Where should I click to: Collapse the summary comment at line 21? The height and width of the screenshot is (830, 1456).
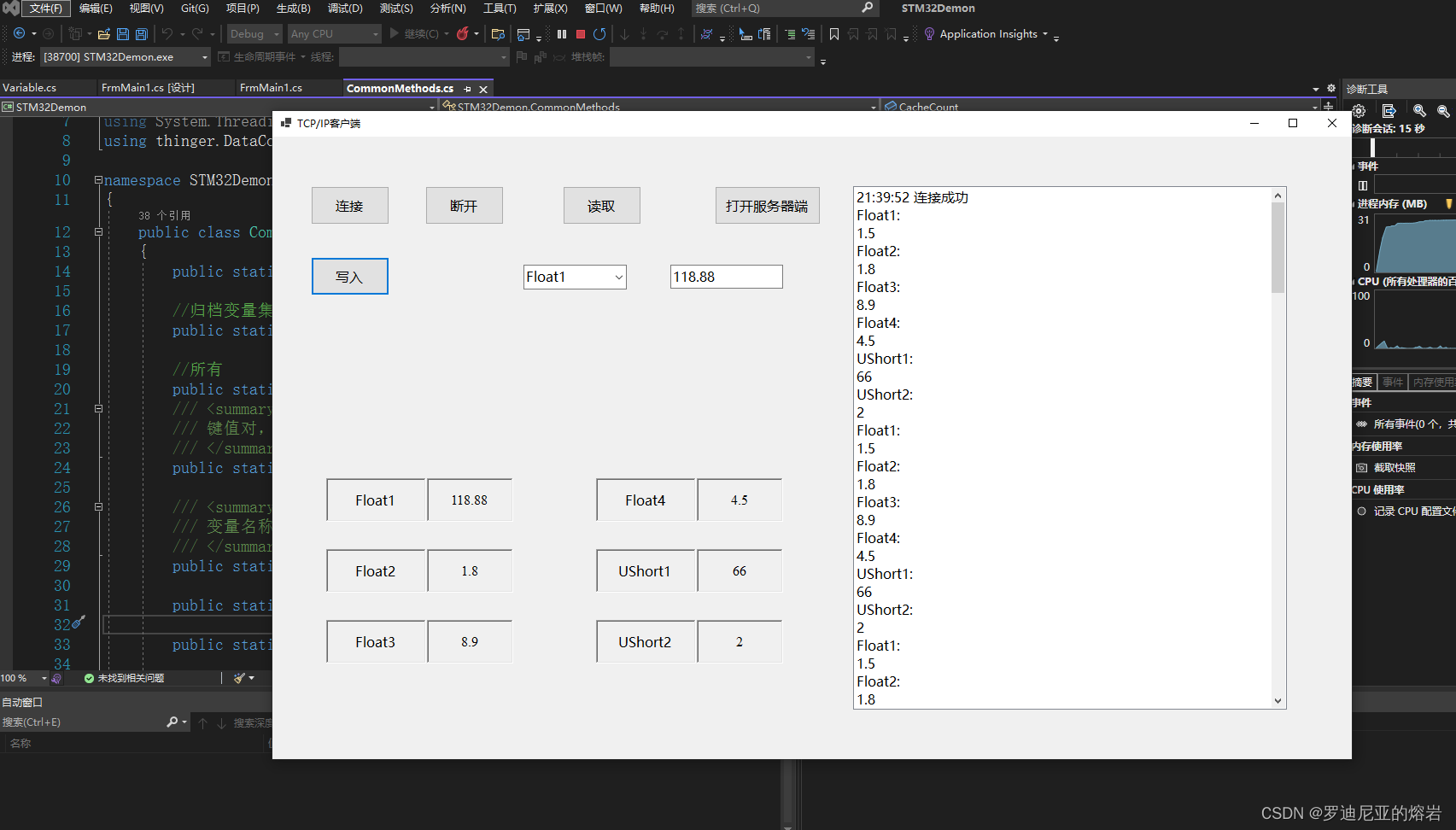[x=98, y=409]
